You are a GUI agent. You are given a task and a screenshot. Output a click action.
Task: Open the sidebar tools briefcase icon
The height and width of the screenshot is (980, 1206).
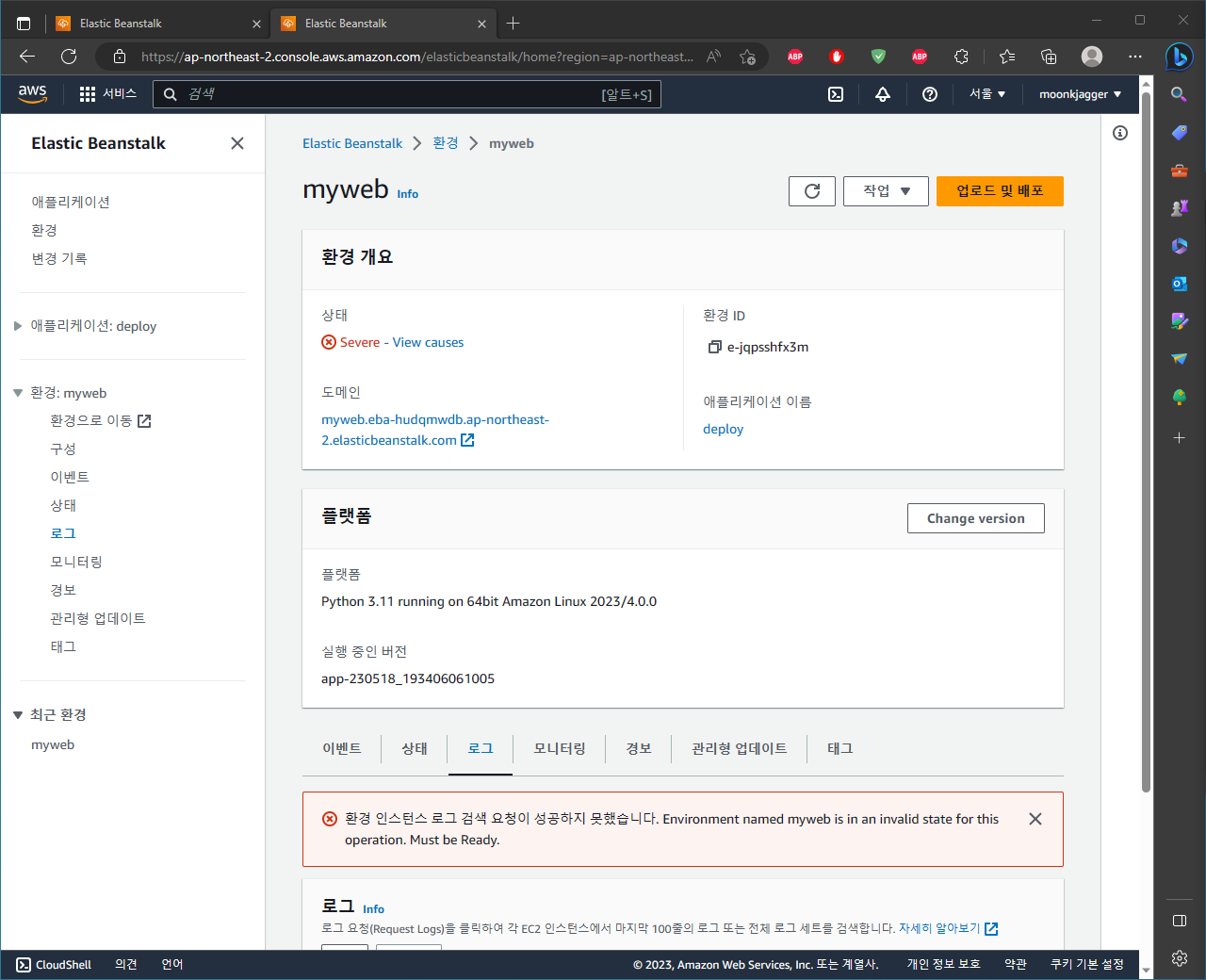pyautogui.click(x=1179, y=171)
